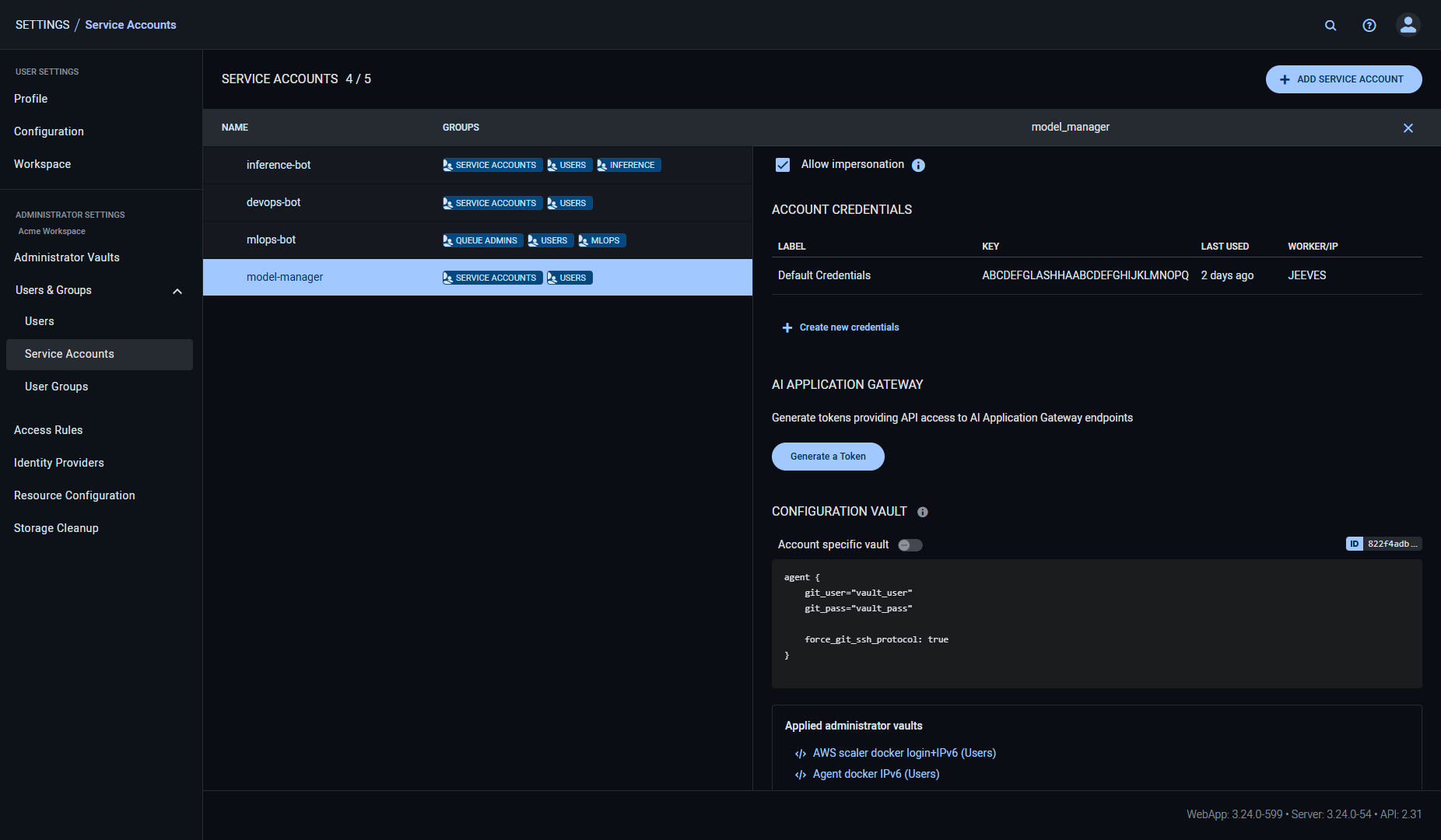Screen dimensions: 1441x840
Task: Click the QUEUE ADMINS badge on mlops-bot
Action: click(x=482, y=240)
